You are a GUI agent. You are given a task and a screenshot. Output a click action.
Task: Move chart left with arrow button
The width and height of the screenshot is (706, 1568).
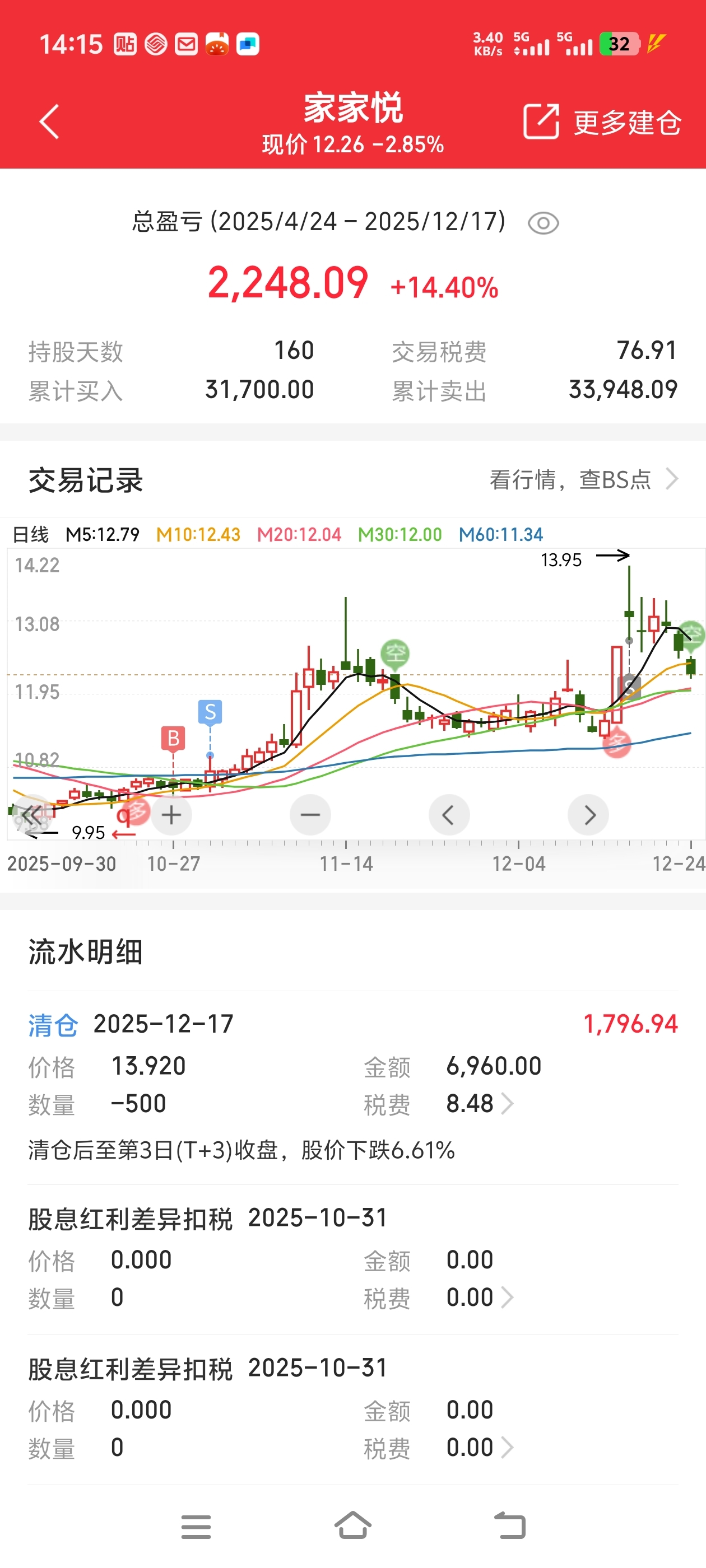coord(449,814)
